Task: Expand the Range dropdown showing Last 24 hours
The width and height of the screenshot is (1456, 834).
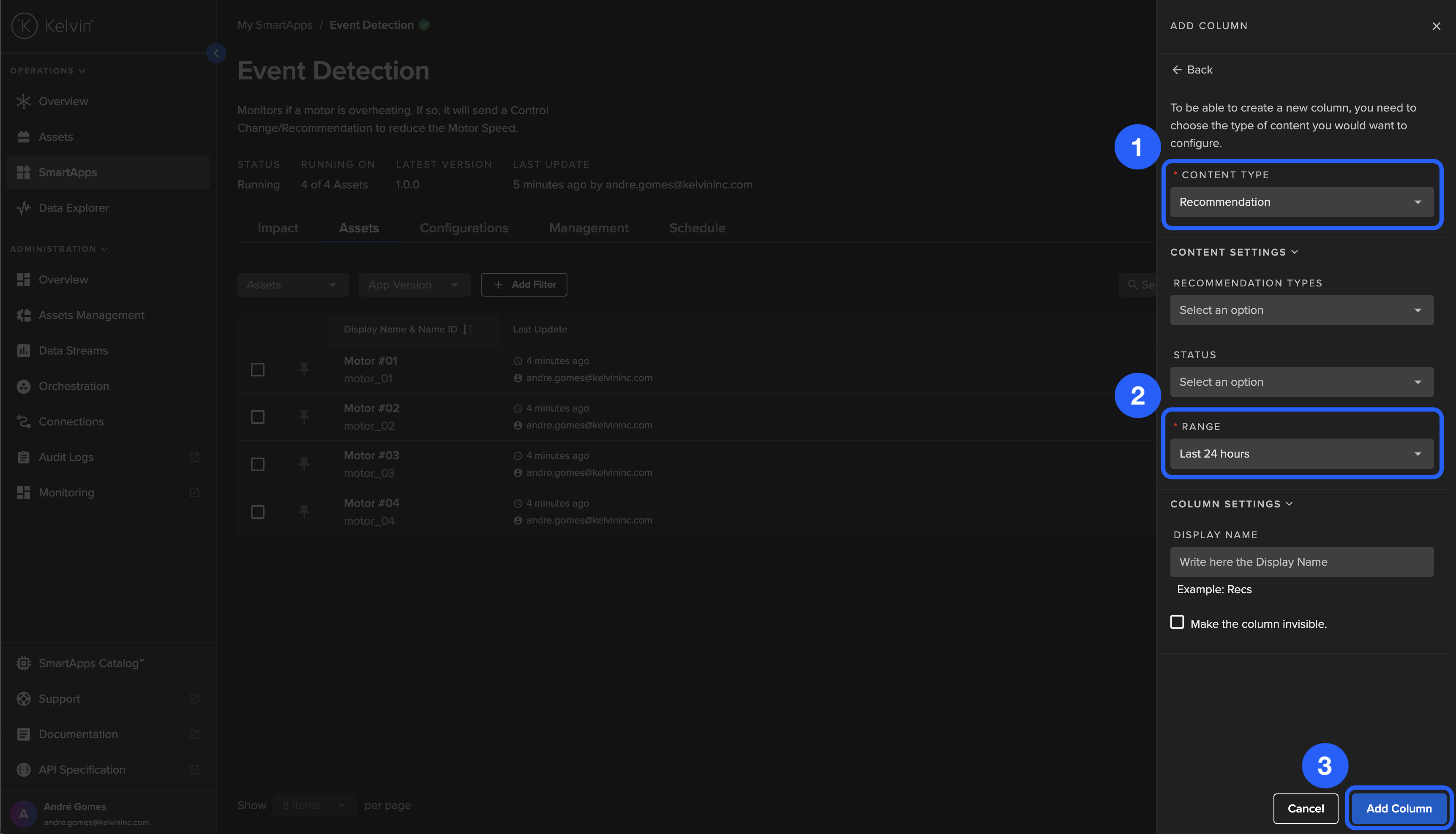Action: pos(1301,454)
